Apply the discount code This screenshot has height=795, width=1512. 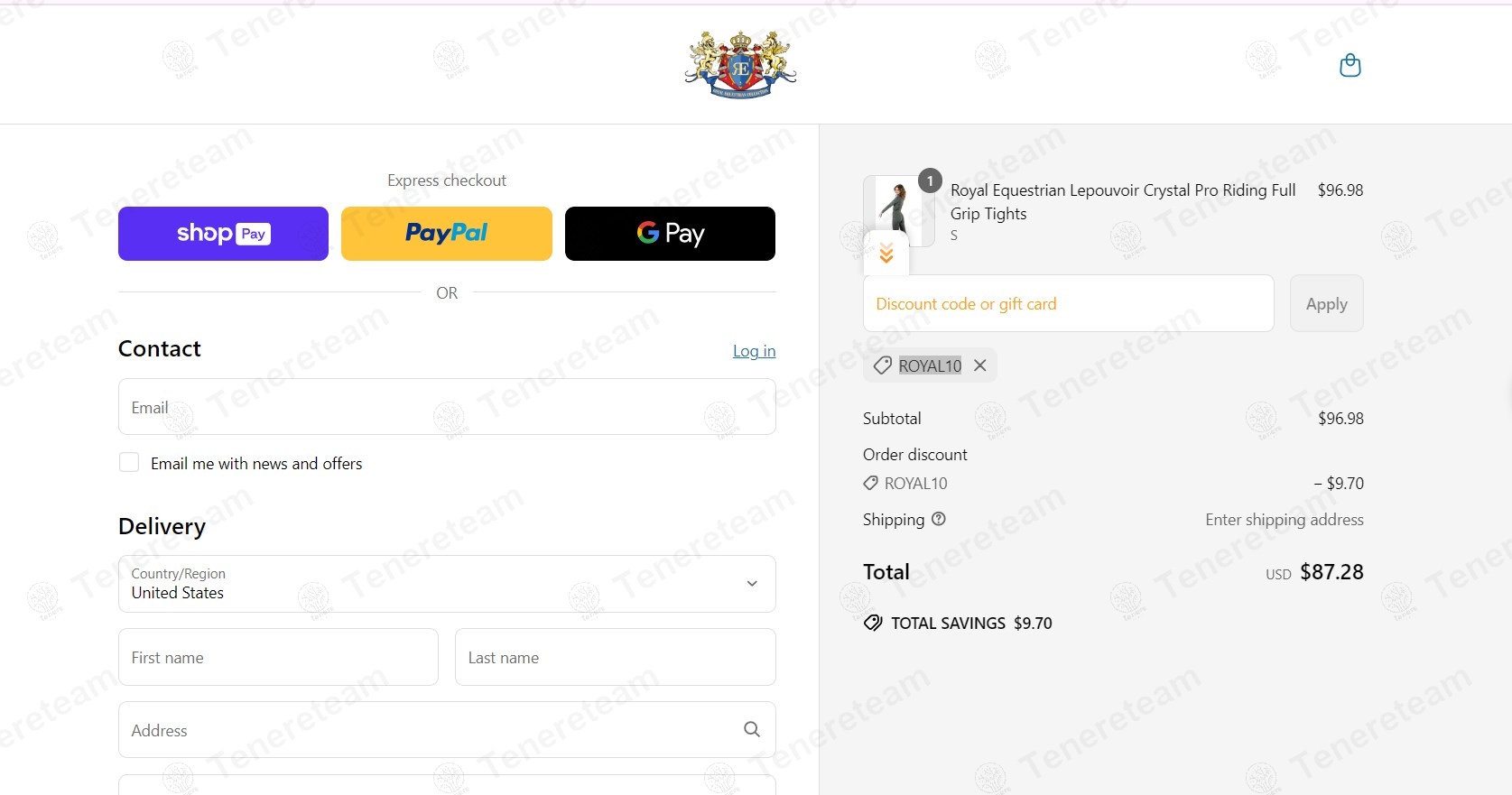coord(1326,303)
